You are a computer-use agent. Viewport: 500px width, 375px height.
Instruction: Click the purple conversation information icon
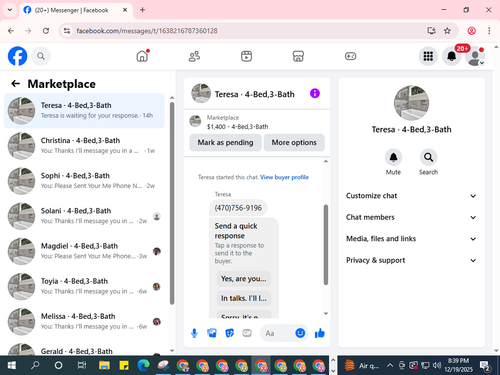(315, 93)
